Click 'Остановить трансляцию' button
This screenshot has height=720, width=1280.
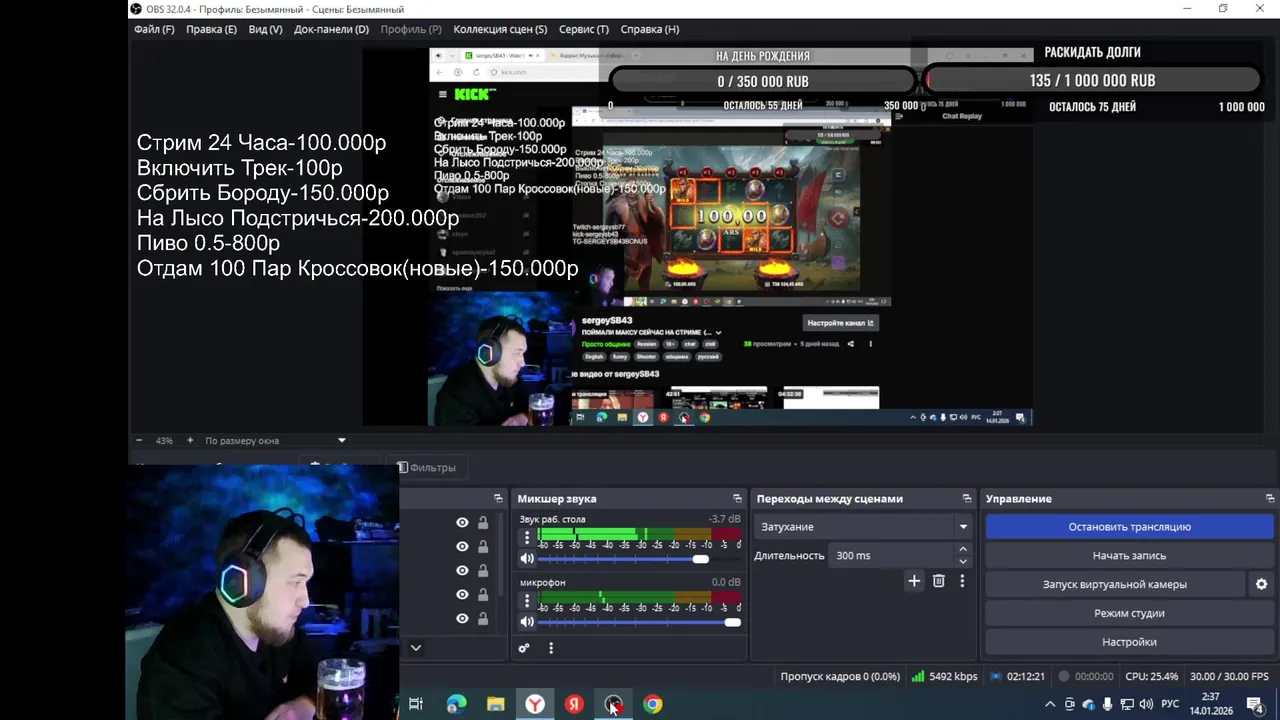point(1129,526)
